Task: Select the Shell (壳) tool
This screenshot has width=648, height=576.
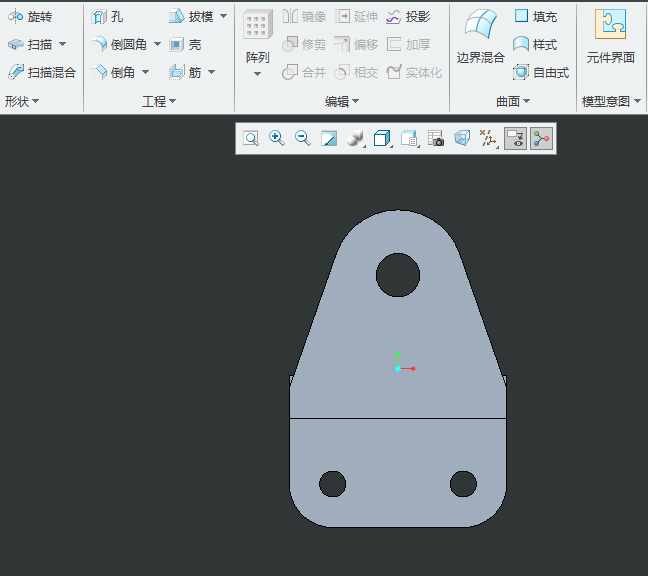Action: point(185,44)
